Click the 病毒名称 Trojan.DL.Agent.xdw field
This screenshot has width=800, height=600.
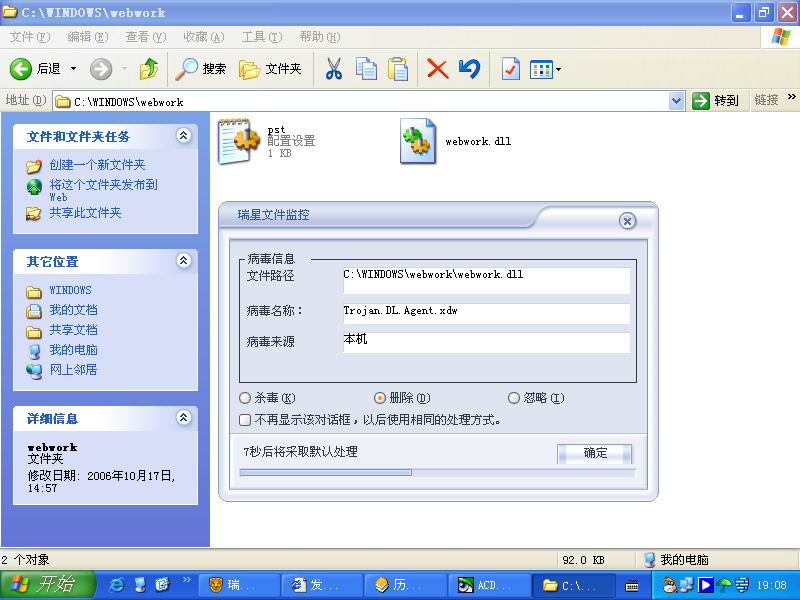click(486, 313)
